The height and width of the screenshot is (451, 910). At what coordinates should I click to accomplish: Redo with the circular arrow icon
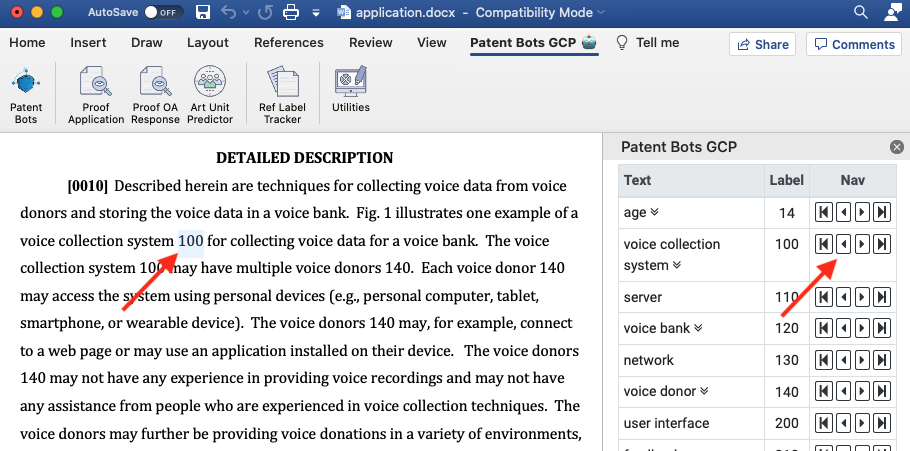tap(265, 12)
